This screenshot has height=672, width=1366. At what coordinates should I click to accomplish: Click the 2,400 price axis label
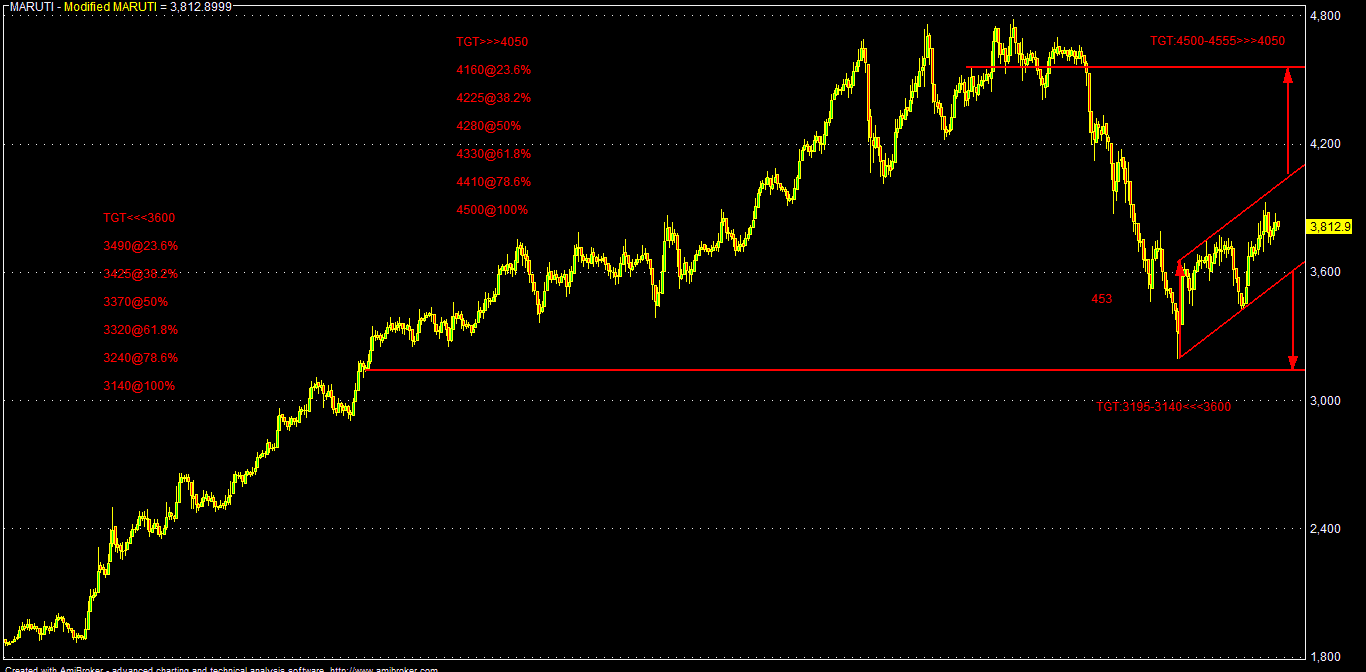1325,528
